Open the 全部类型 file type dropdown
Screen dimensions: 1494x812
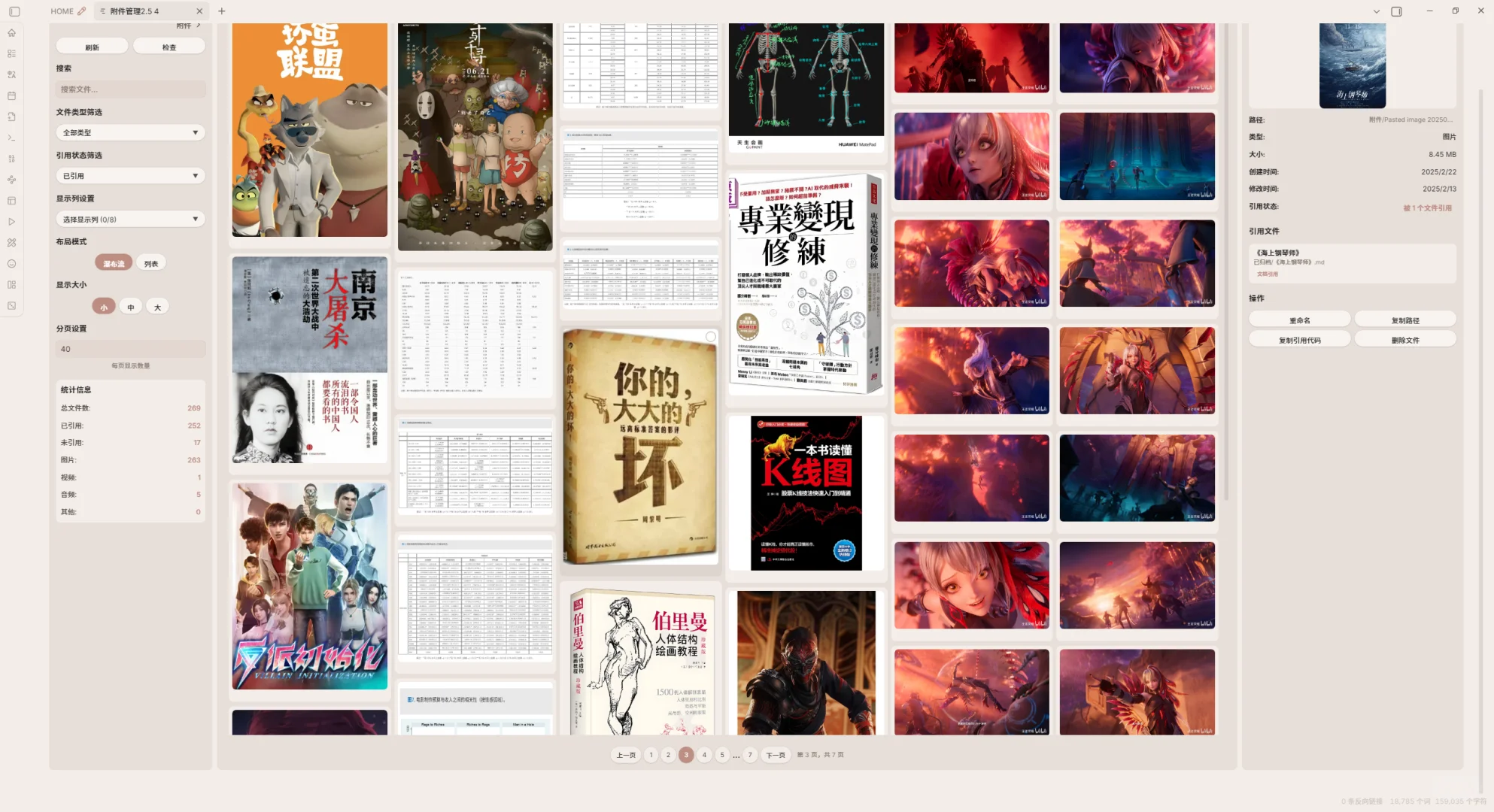[130, 132]
